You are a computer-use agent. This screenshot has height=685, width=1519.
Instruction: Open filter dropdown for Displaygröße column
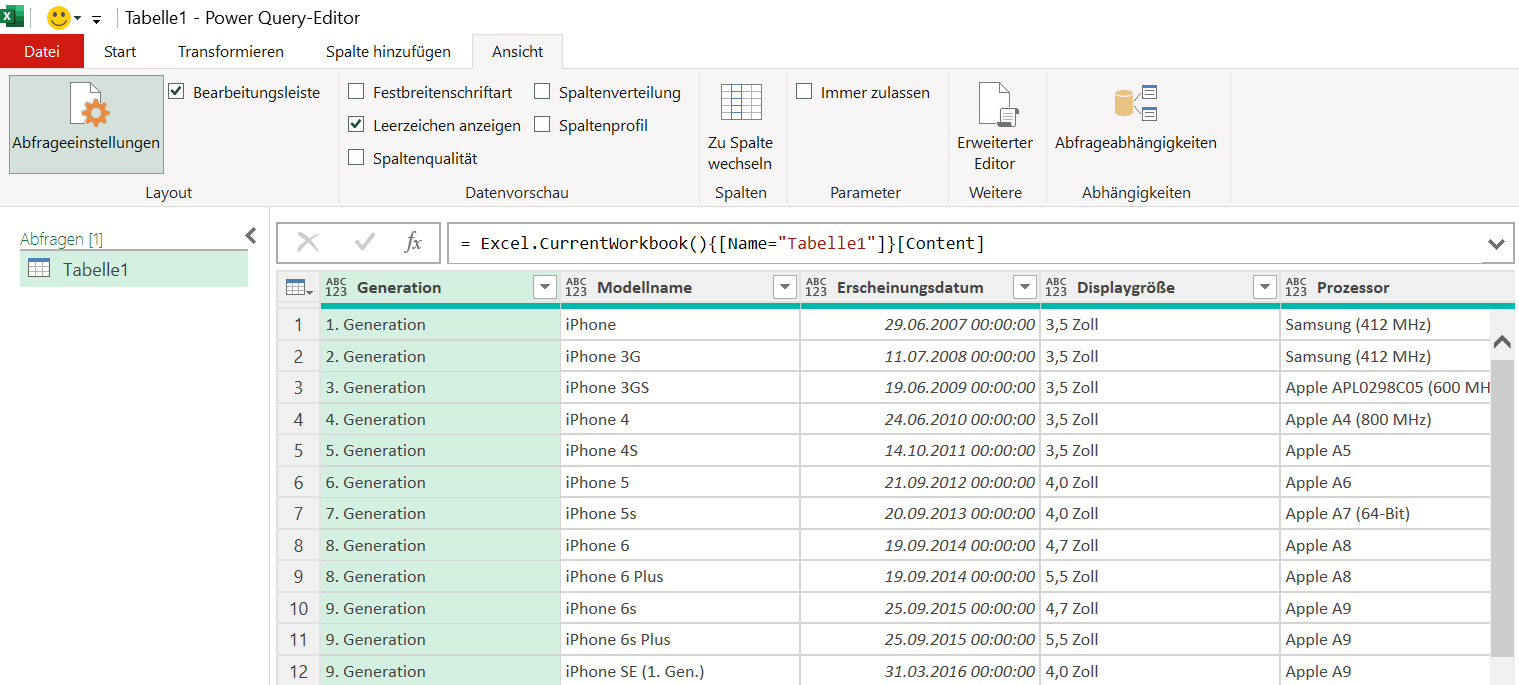point(1265,288)
